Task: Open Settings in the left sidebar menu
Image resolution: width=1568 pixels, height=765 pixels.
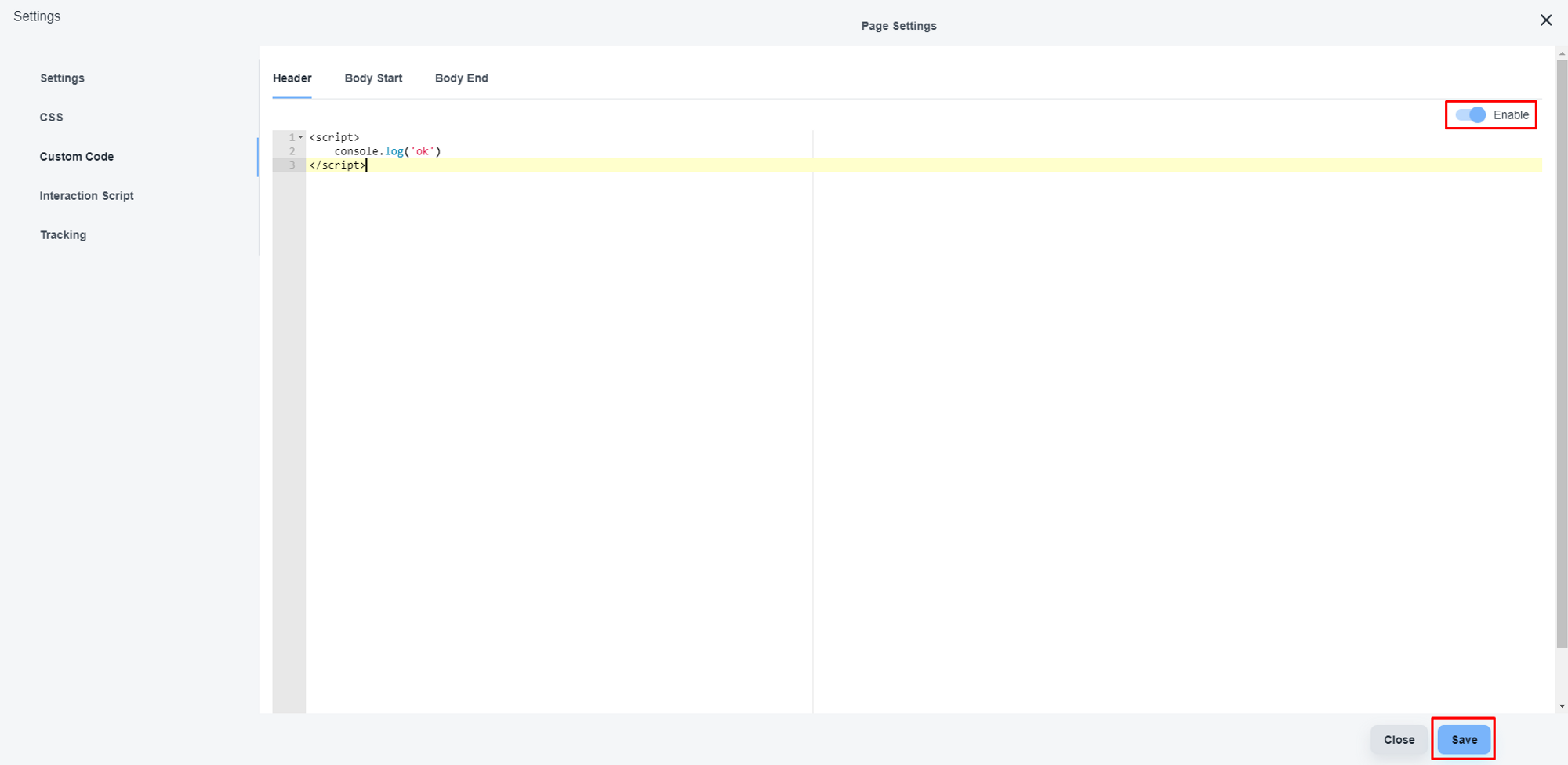Action: [x=62, y=78]
